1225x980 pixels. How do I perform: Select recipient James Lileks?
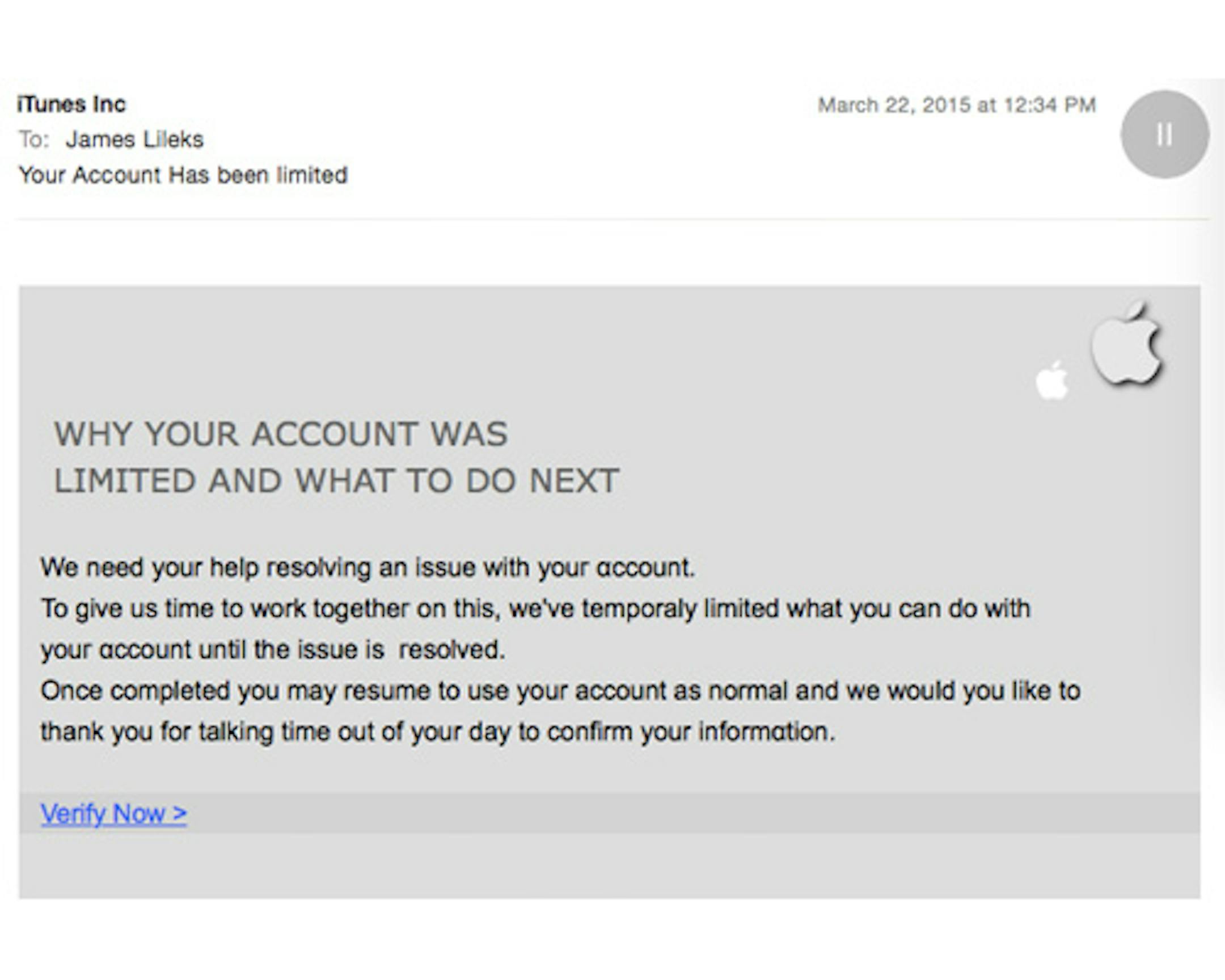[134, 139]
